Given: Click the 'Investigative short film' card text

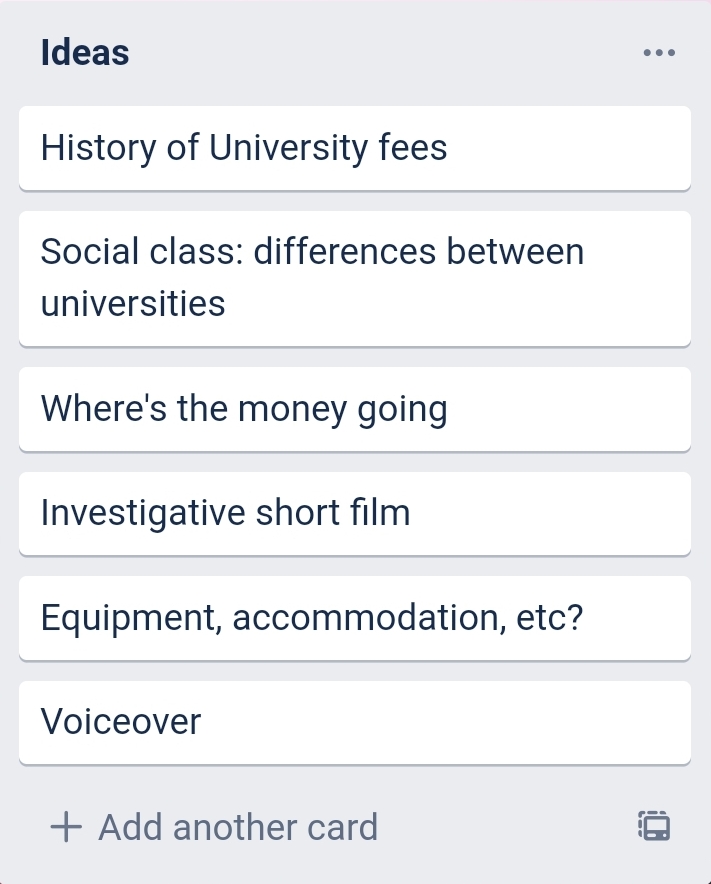Looking at the screenshot, I should [x=226, y=513].
